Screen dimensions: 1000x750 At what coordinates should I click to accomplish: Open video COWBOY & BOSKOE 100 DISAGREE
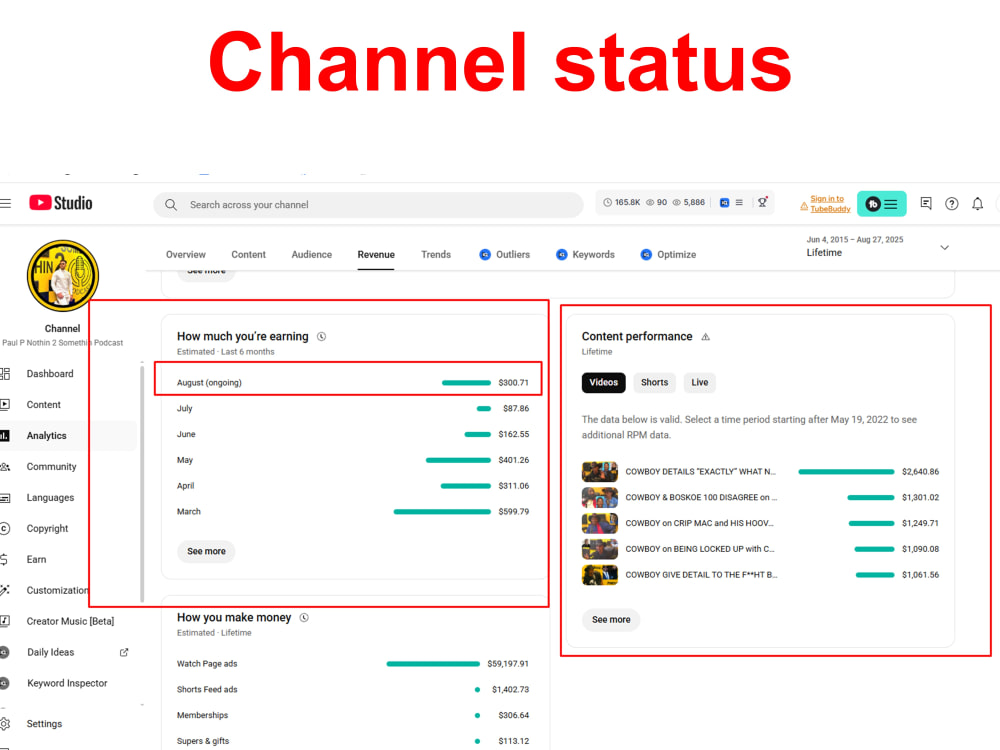(x=700, y=498)
